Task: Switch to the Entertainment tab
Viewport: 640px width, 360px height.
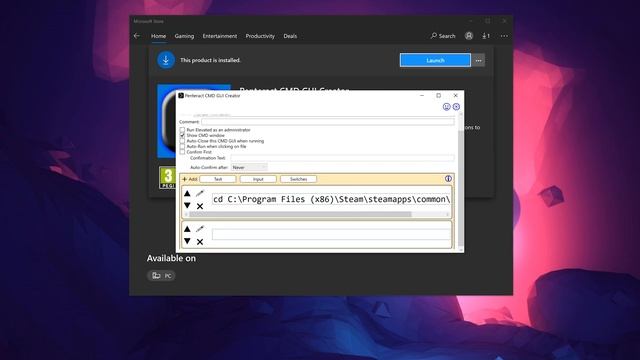Action: (220, 36)
